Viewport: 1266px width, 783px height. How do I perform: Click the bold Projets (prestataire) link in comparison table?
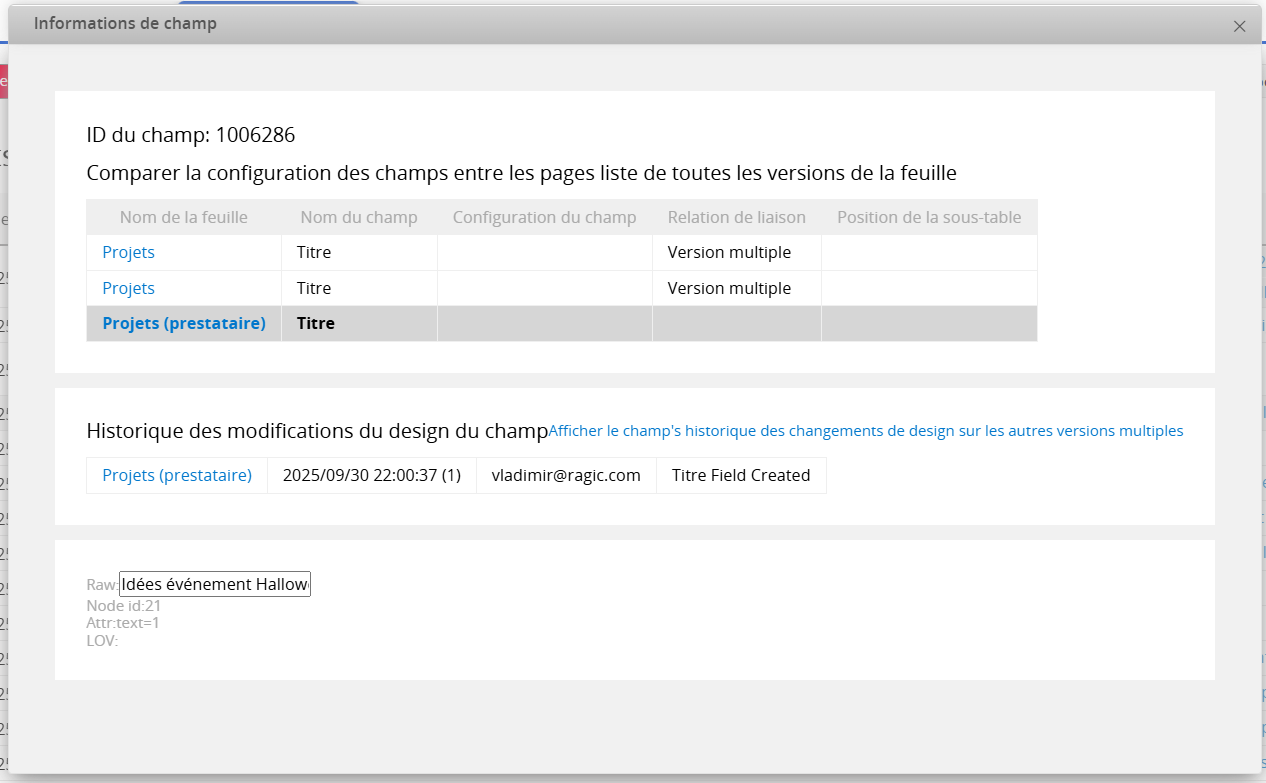pos(184,323)
